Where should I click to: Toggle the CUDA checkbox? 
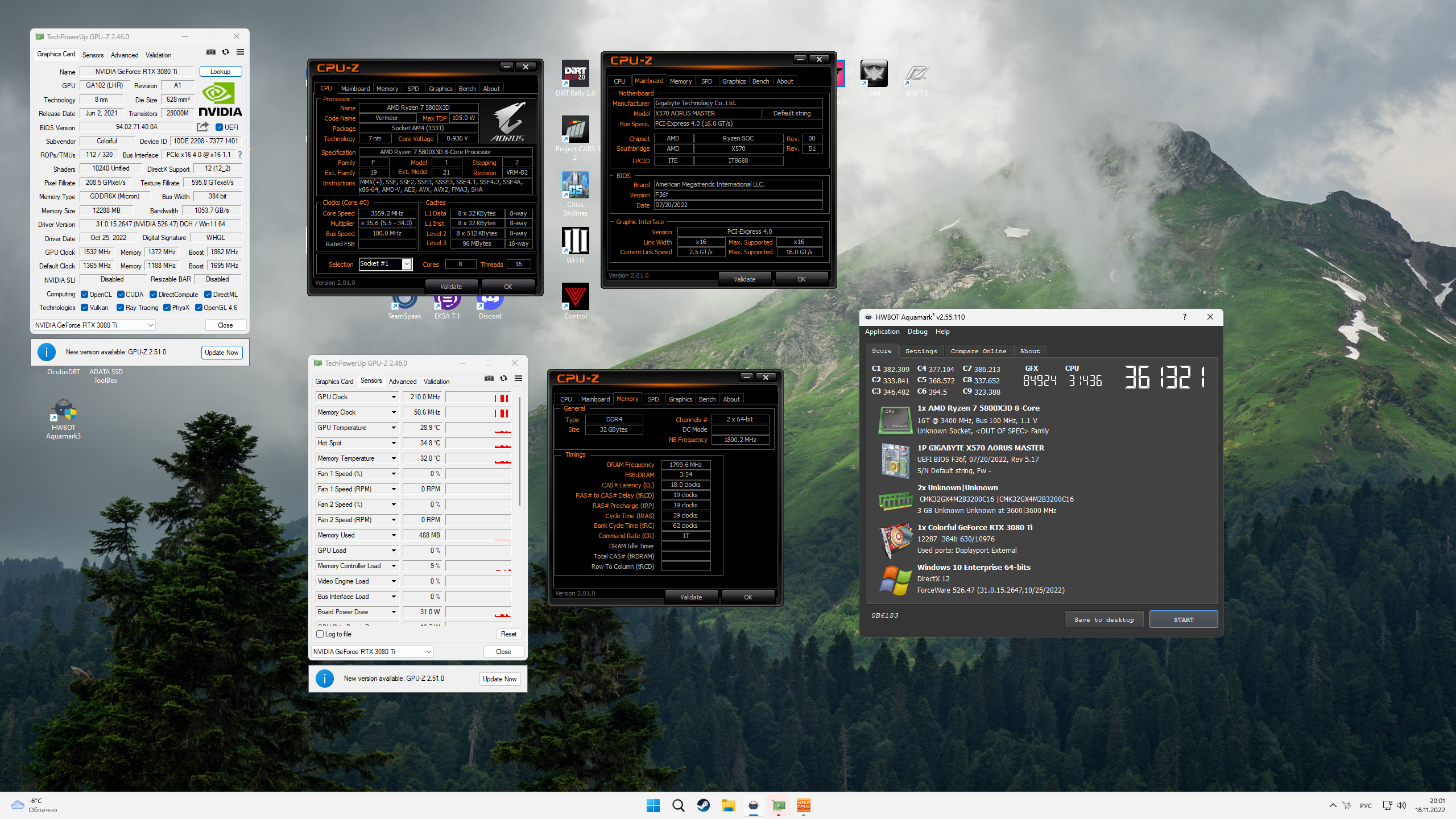(x=121, y=295)
